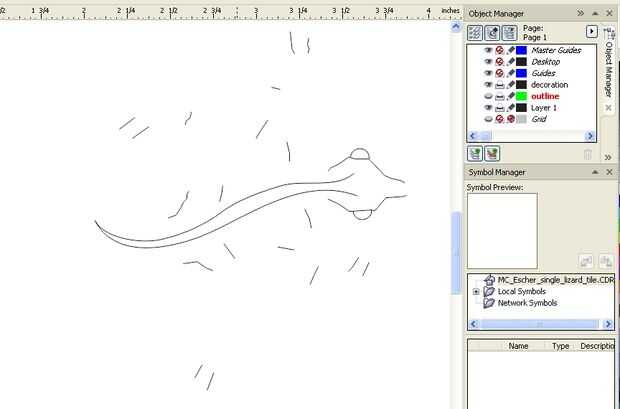This screenshot has width=620, height=409.
Task: Enable printing for Master Guides layer
Action: pos(500,50)
